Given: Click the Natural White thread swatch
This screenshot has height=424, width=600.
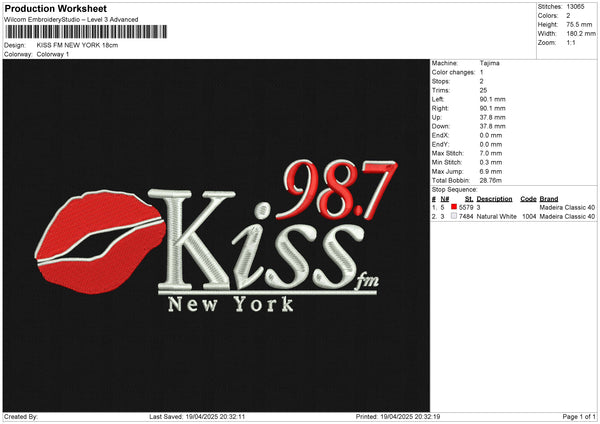Looking at the screenshot, I should 454,216.
